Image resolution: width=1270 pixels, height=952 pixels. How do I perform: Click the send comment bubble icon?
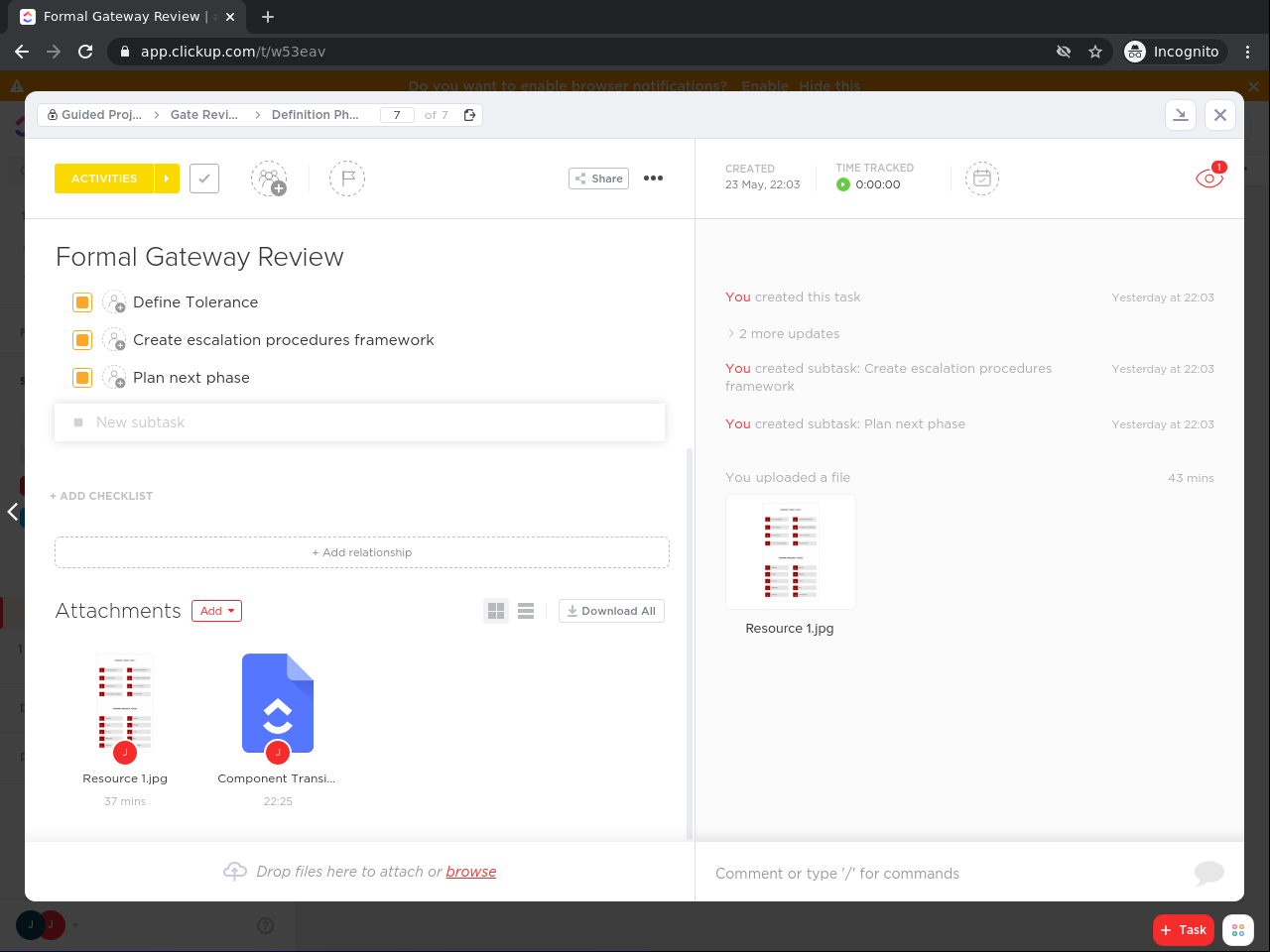point(1209,873)
